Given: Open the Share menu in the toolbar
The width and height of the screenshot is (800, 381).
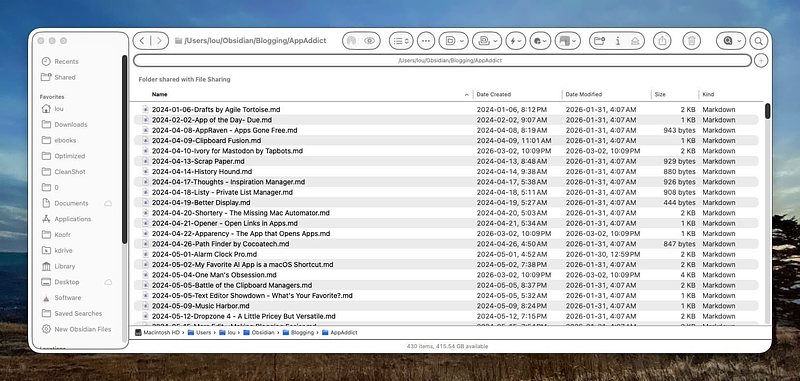Looking at the screenshot, I should [x=662, y=41].
